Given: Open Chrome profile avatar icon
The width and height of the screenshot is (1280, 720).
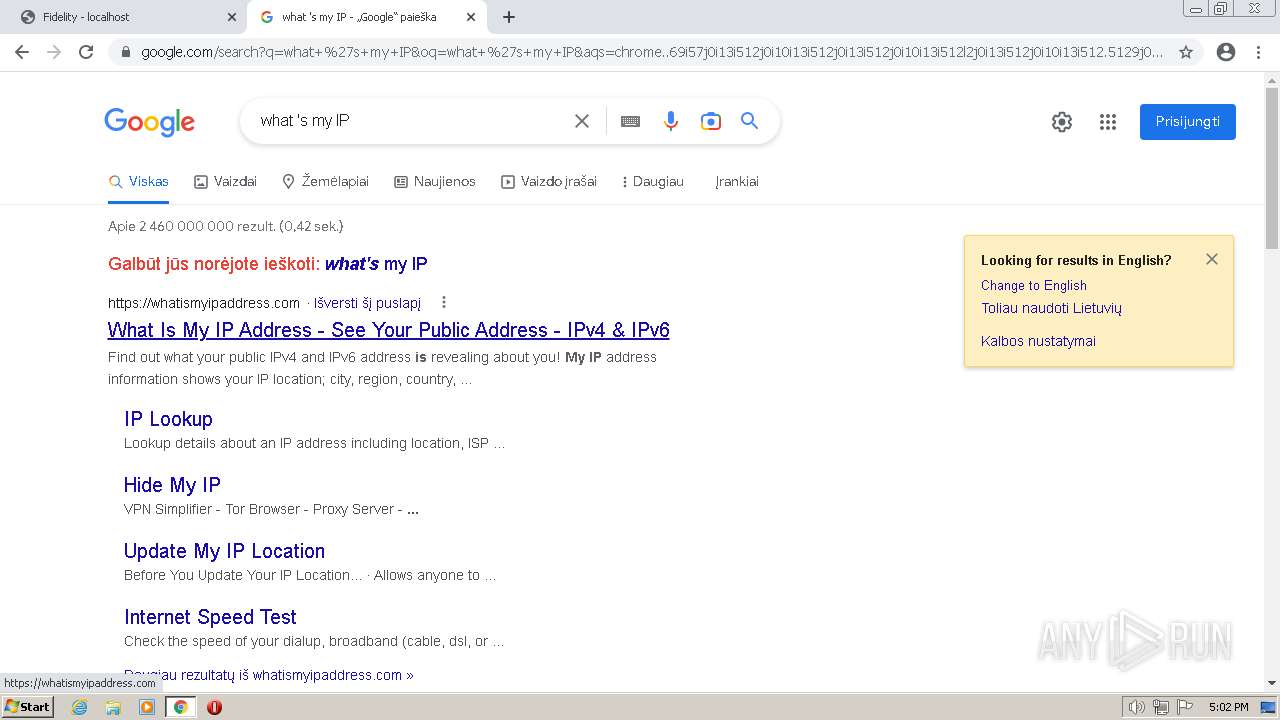Looking at the screenshot, I should pos(1226,52).
